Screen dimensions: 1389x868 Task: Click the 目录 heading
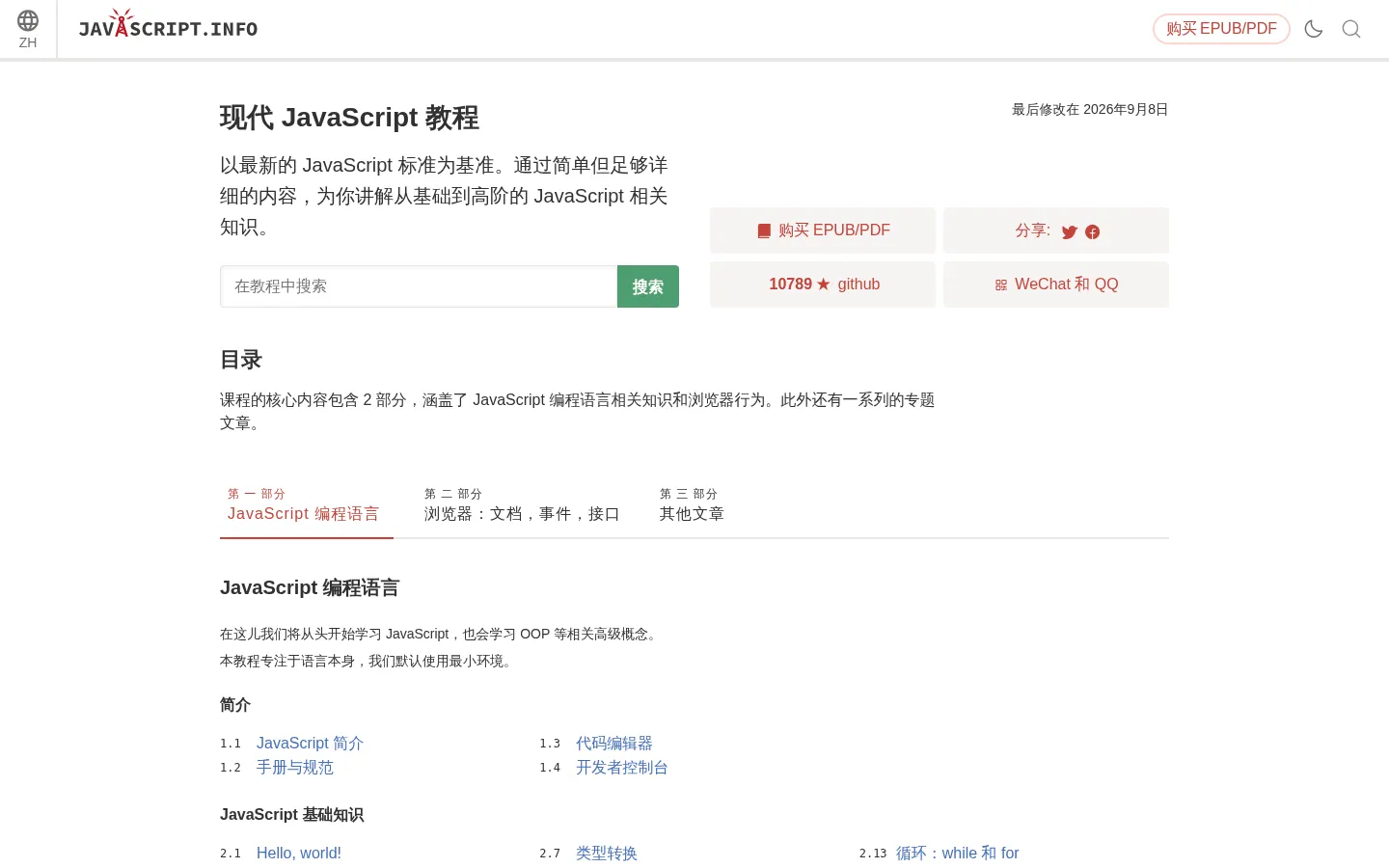click(x=241, y=360)
